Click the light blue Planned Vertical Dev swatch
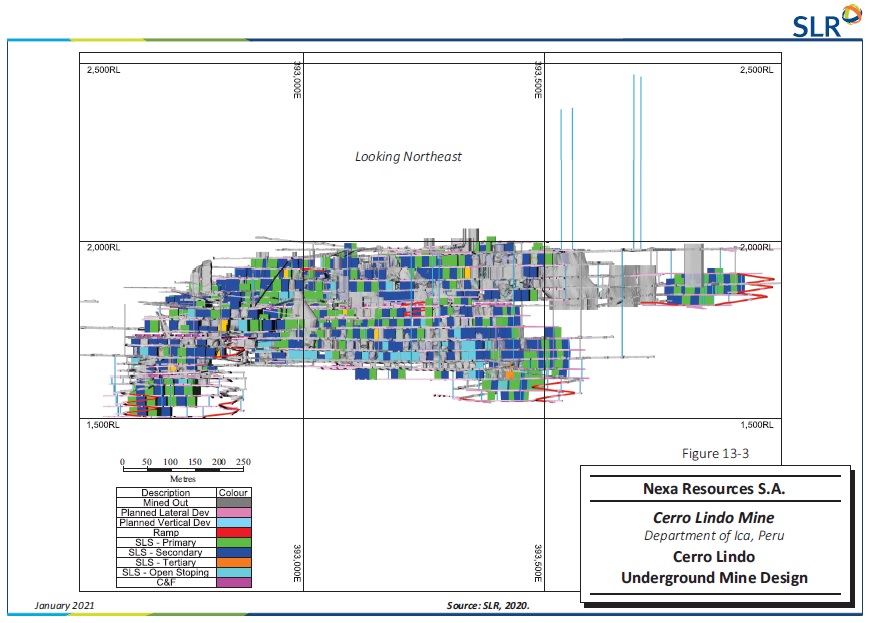Image resolution: width=870 pixels, height=623 pixels. [232, 523]
